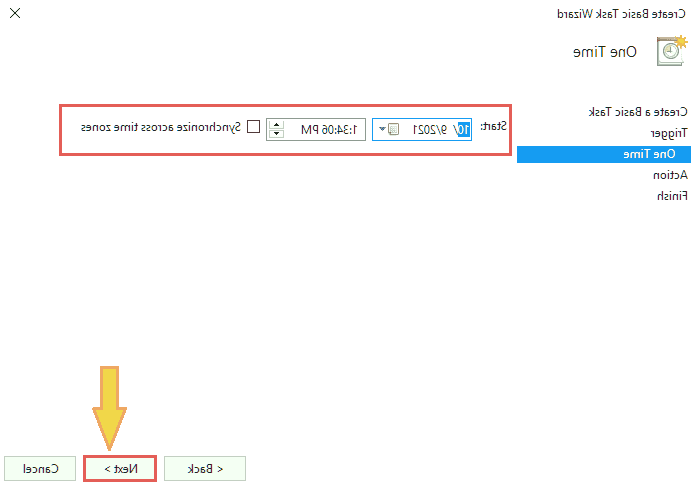The image size is (694, 485).
Task: Close the Create Basic Task Wizard window
Action: pos(13,14)
